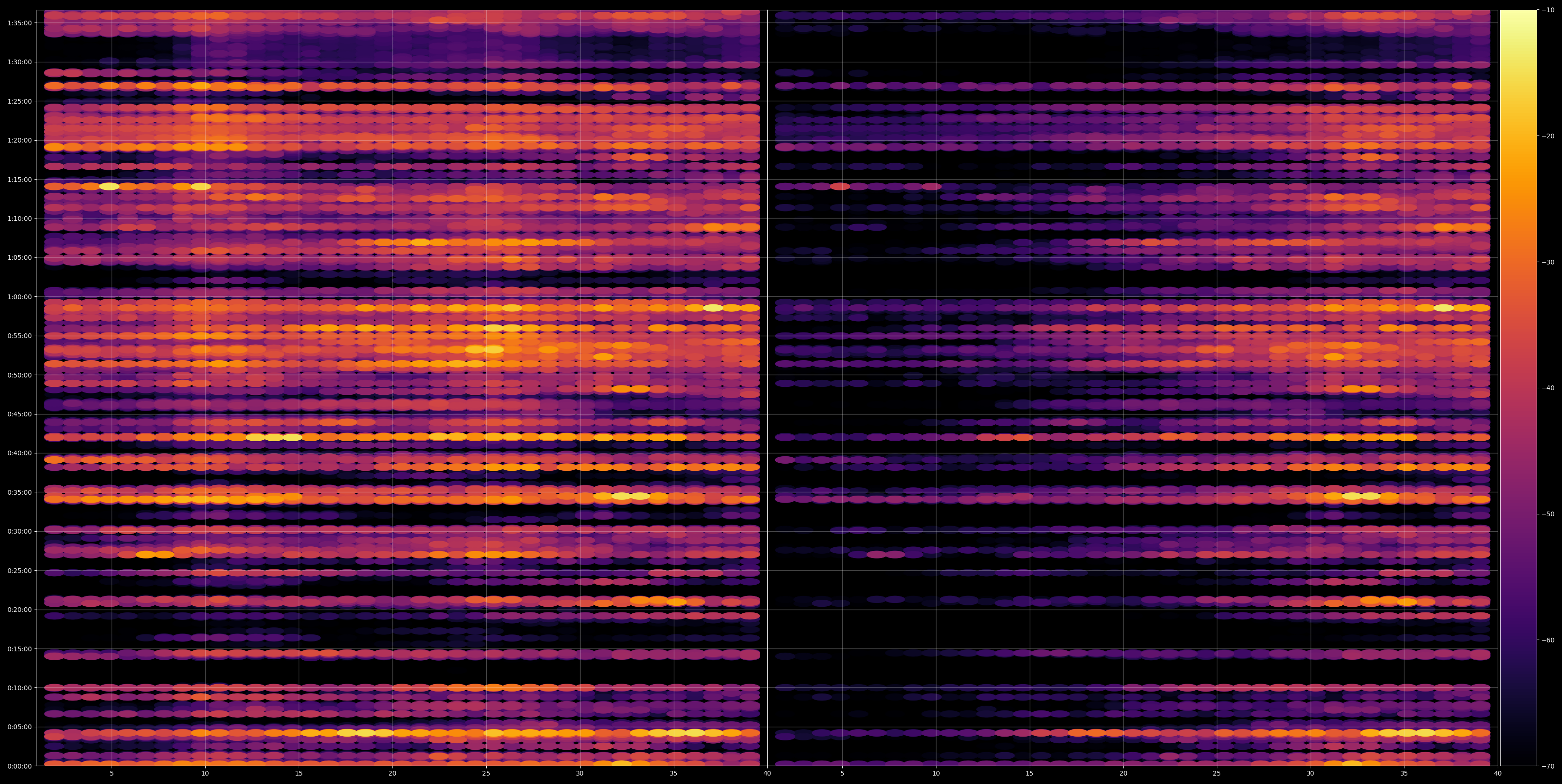
Task: Select colorbar tick label −40
Action: click(1548, 388)
